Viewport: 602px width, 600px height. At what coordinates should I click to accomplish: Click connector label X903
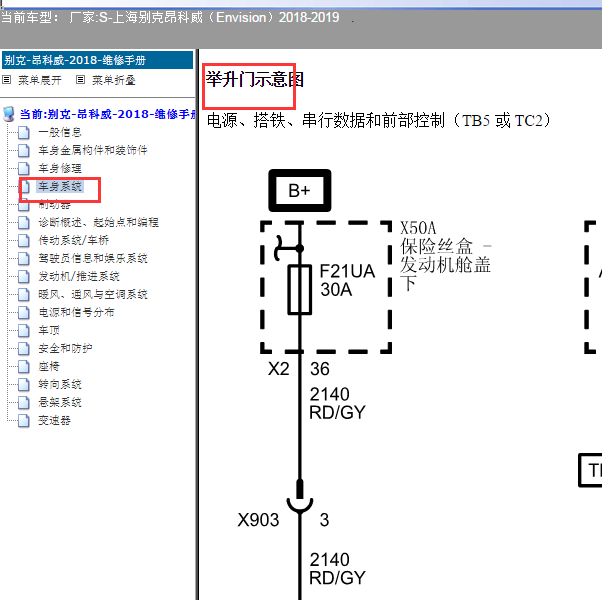tap(258, 520)
